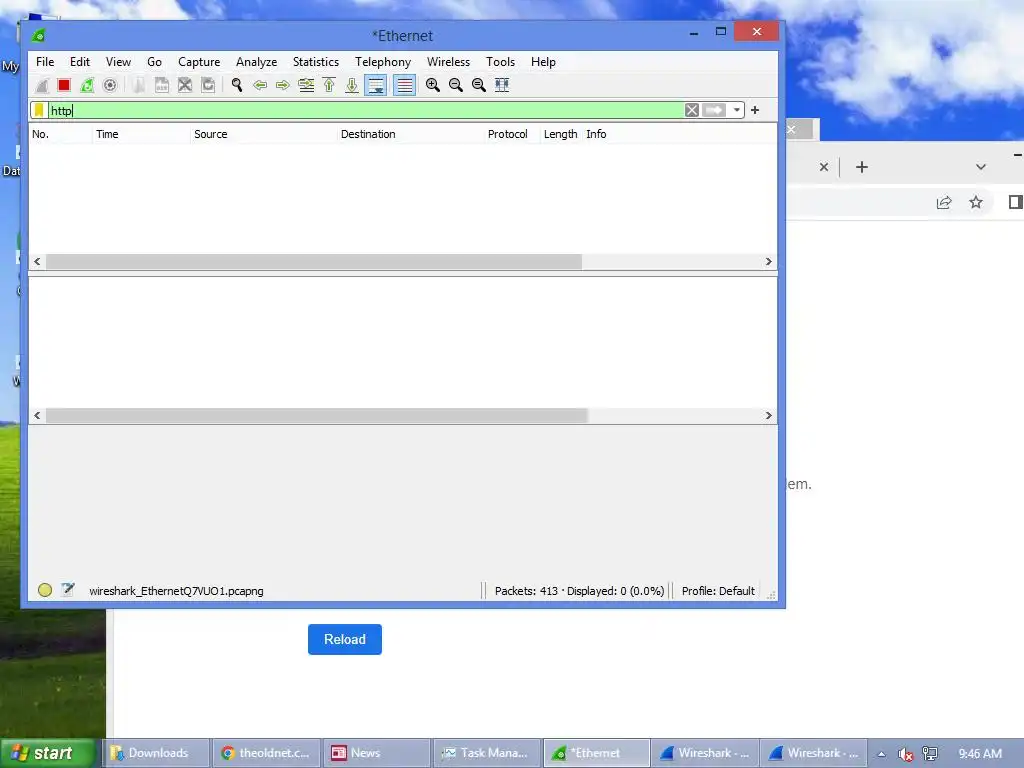The image size is (1024, 768).
Task: Click the save capture file icon
Action: (x=161, y=85)
